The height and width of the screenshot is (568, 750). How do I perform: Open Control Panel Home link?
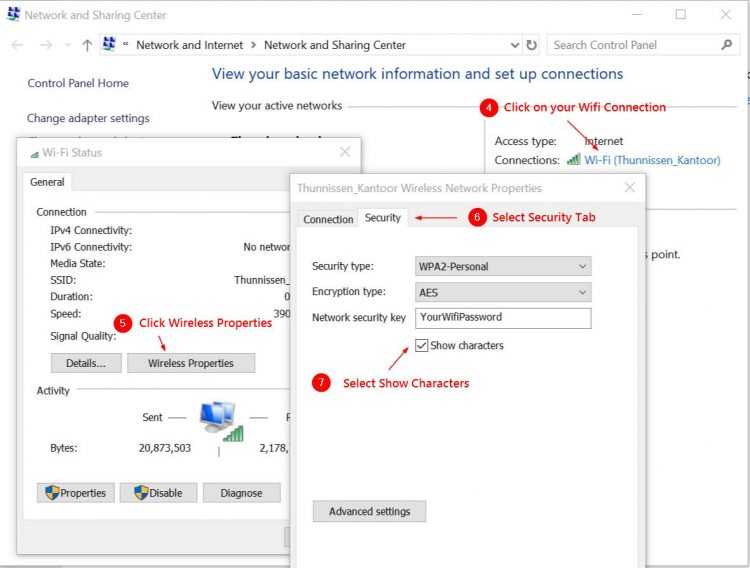pyautogui.click(x=78, y=83)
